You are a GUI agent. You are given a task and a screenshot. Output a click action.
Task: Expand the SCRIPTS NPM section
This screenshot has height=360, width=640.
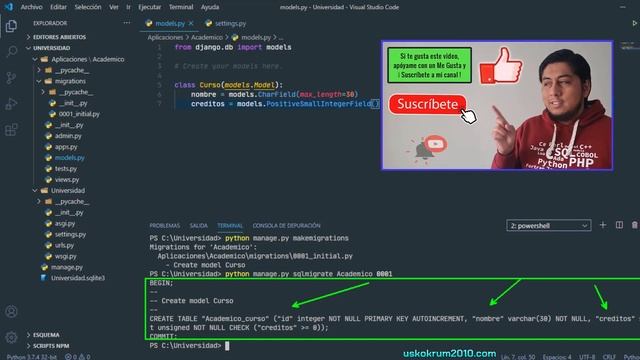point(51,346)
